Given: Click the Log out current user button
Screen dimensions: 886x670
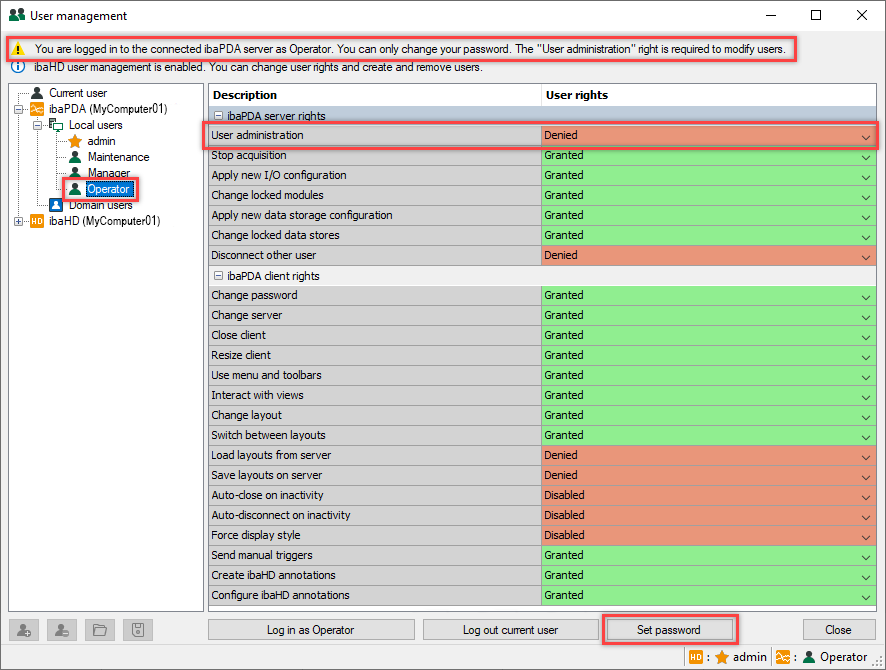Looking at the screenshot, I should [x=510, y=630].
